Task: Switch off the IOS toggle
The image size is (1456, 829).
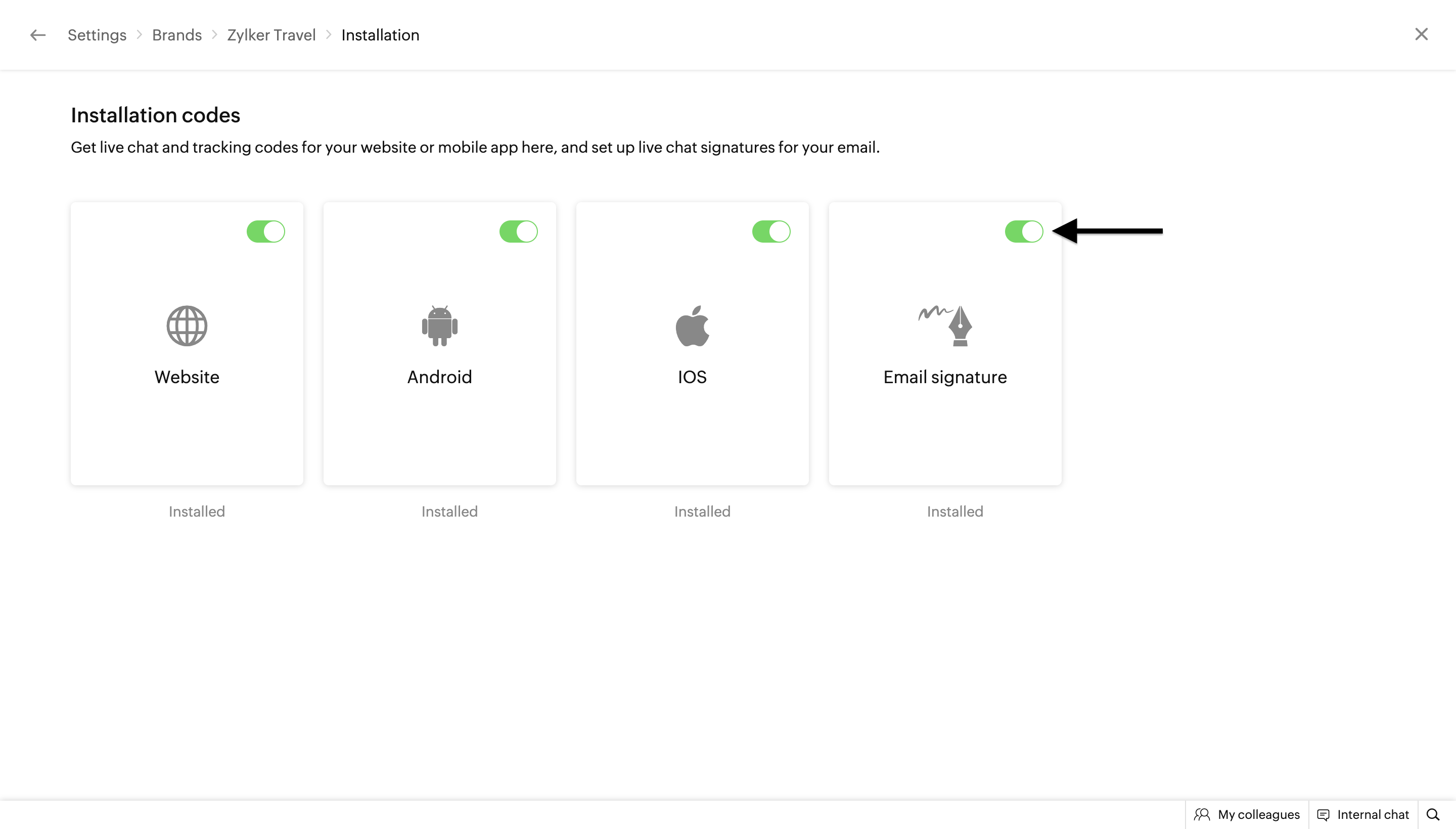Action: 771,232
